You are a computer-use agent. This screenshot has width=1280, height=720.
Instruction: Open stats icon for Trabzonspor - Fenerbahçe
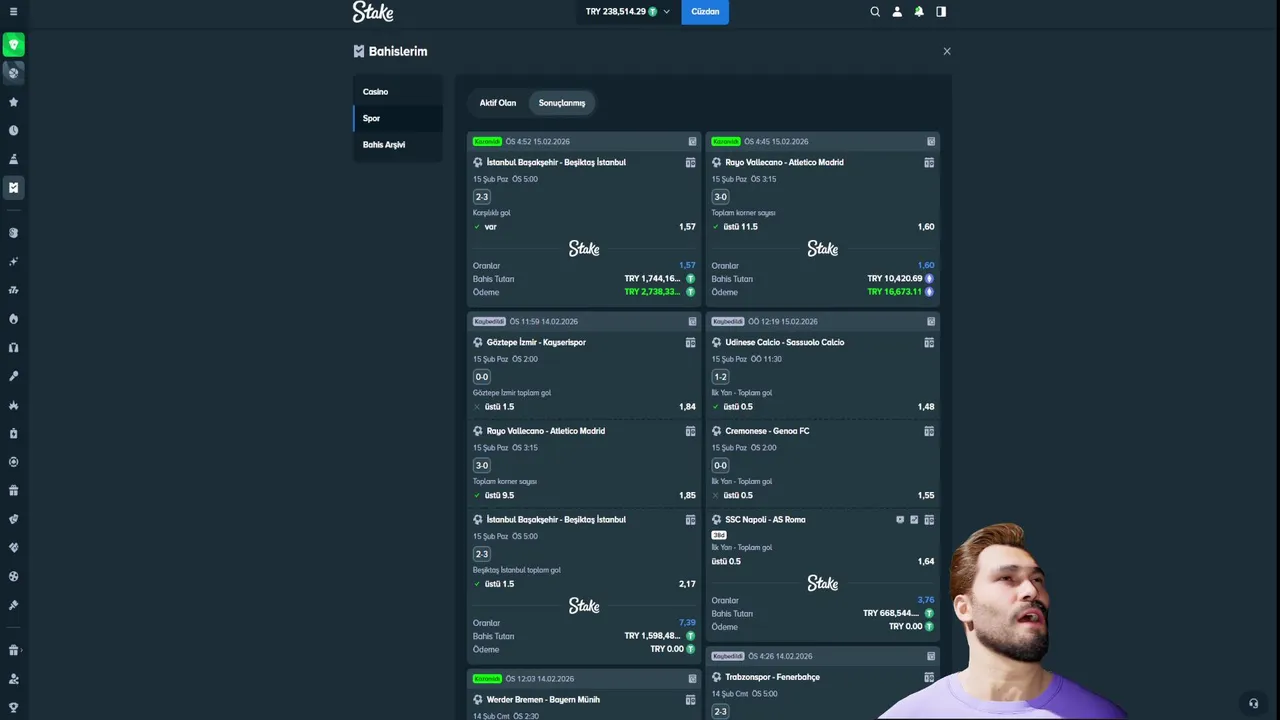coord(929,677)
